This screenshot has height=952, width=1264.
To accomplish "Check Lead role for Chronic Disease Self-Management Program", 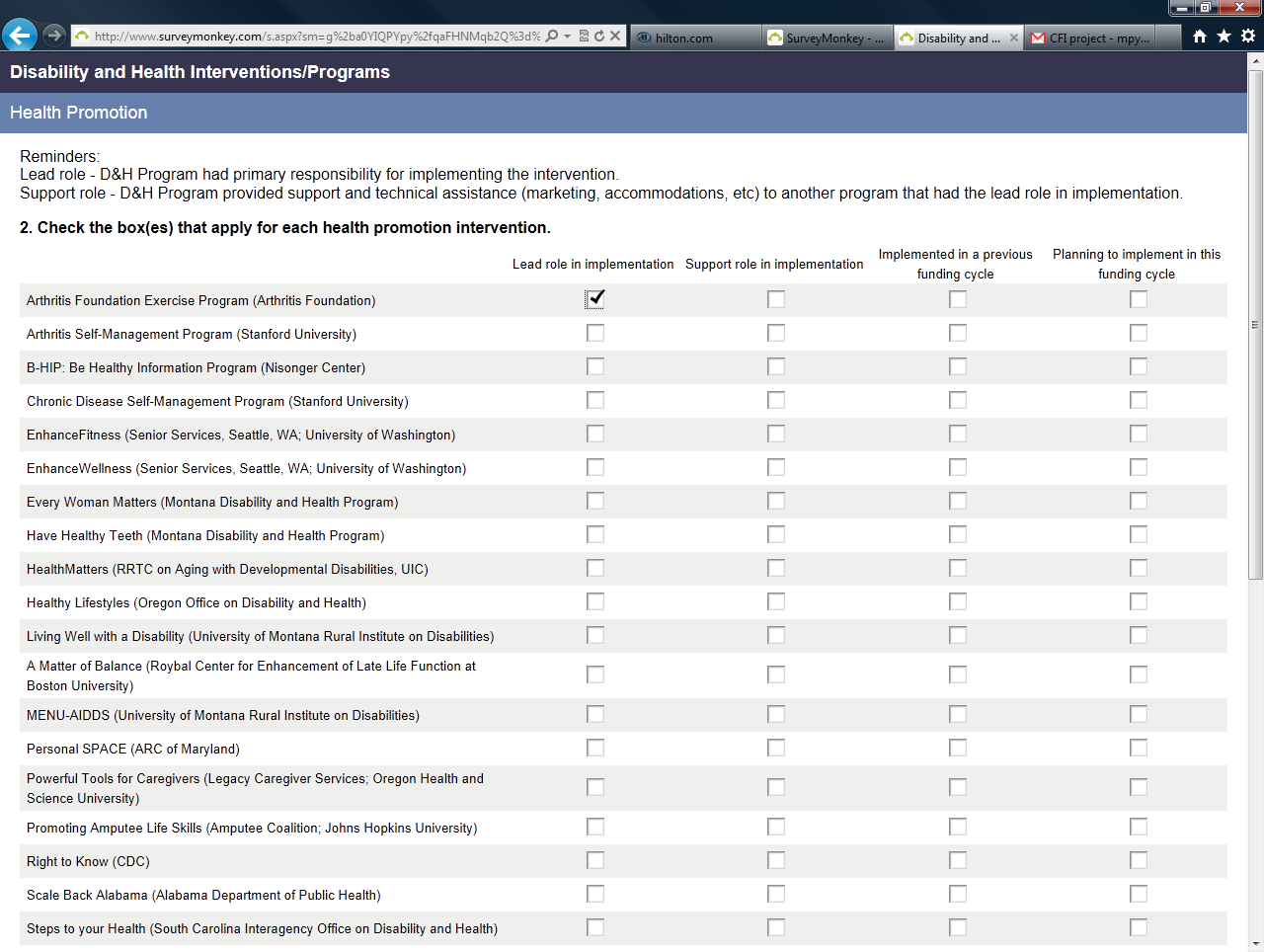I will [595, 400].
